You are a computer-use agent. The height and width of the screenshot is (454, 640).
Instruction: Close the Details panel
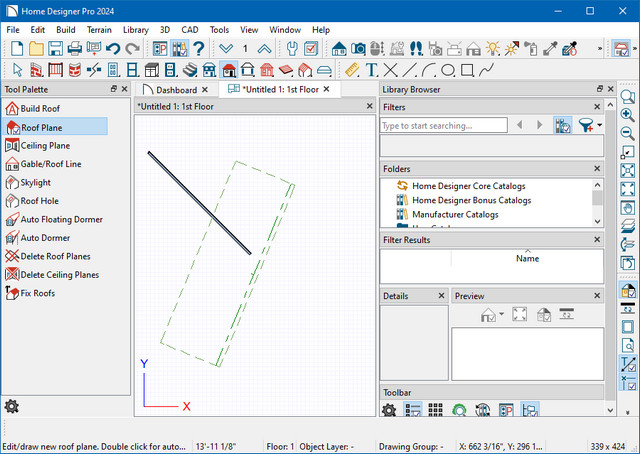point(441,297)
